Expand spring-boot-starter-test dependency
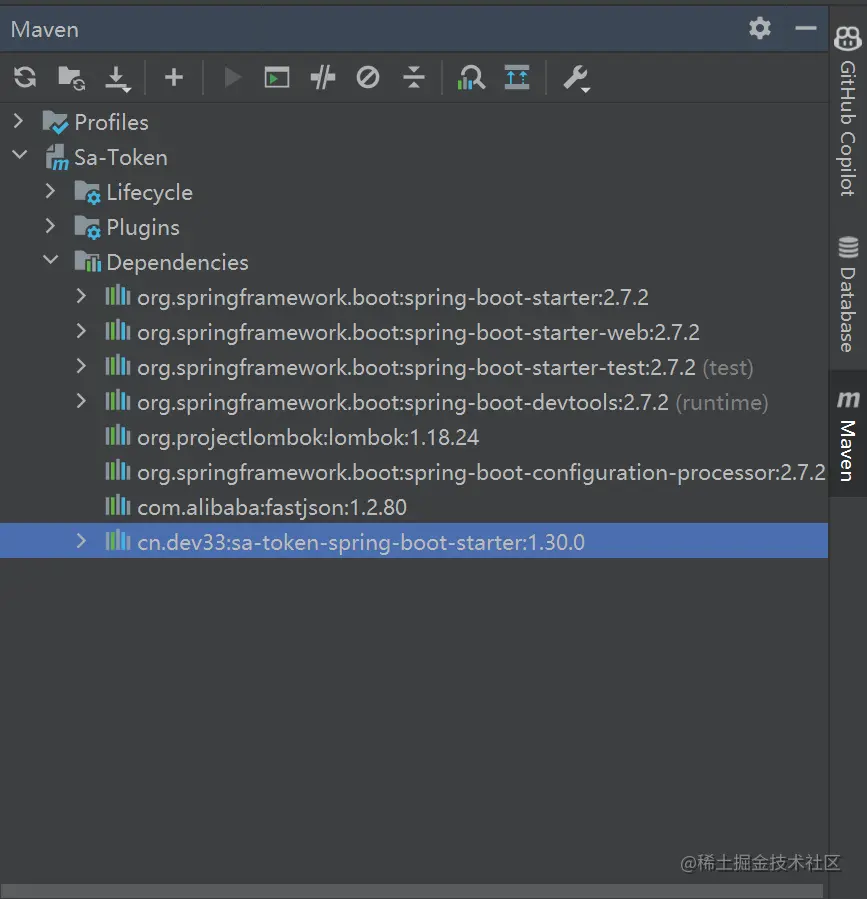The image size is (867, 899). tap(81, 366)
